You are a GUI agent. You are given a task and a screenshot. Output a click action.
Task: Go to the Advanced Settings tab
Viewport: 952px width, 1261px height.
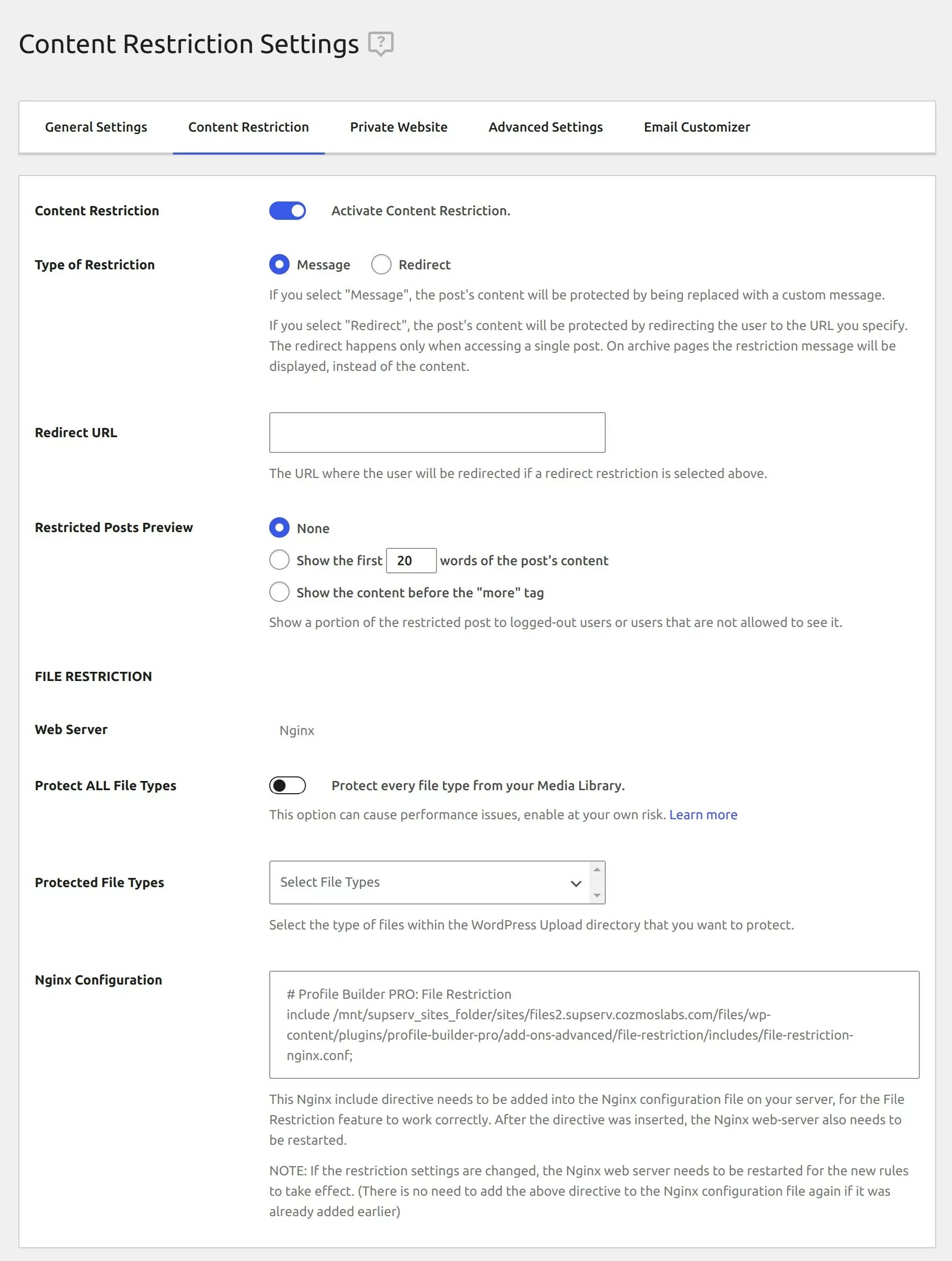pos(545,127)
